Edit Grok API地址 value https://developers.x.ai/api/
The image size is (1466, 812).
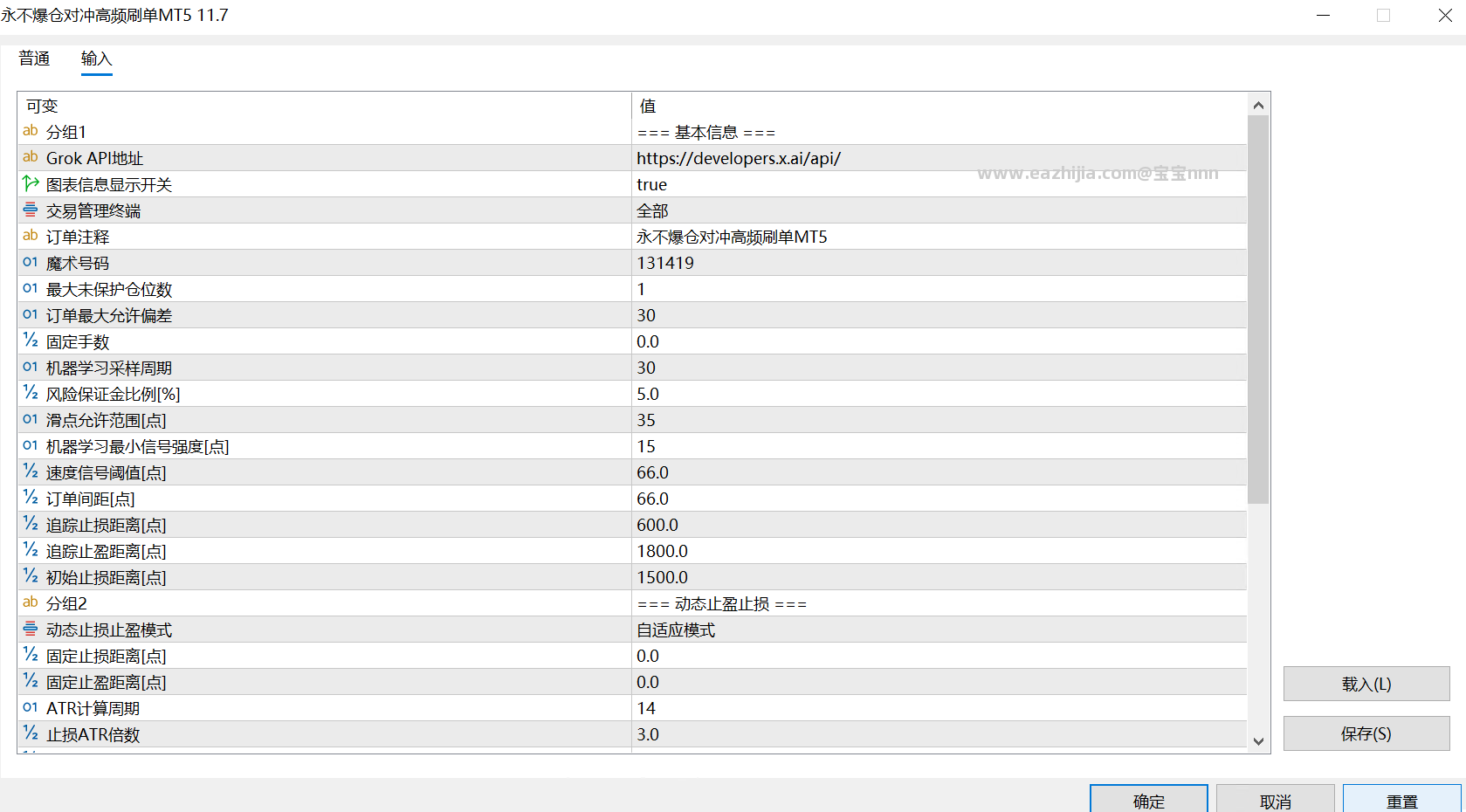[x=939, y=158]
